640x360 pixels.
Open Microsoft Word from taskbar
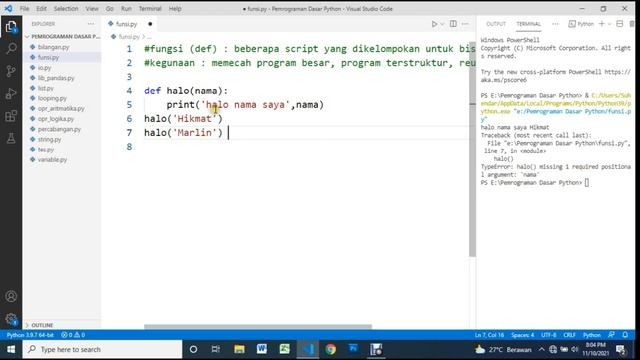pos(262,349)
